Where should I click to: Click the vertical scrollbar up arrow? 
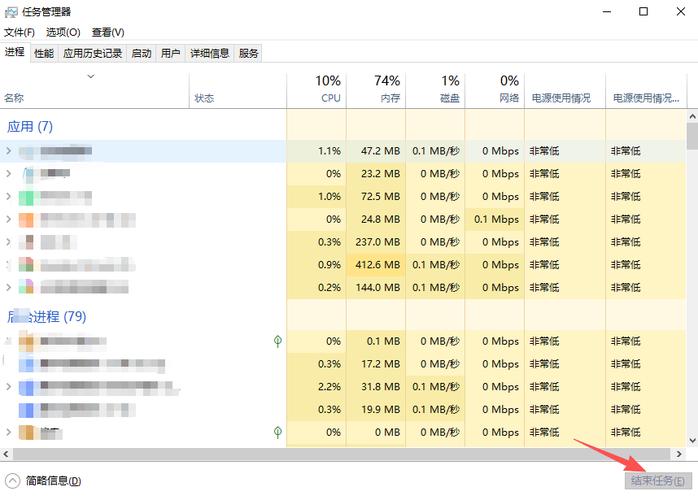coord(692,117)
